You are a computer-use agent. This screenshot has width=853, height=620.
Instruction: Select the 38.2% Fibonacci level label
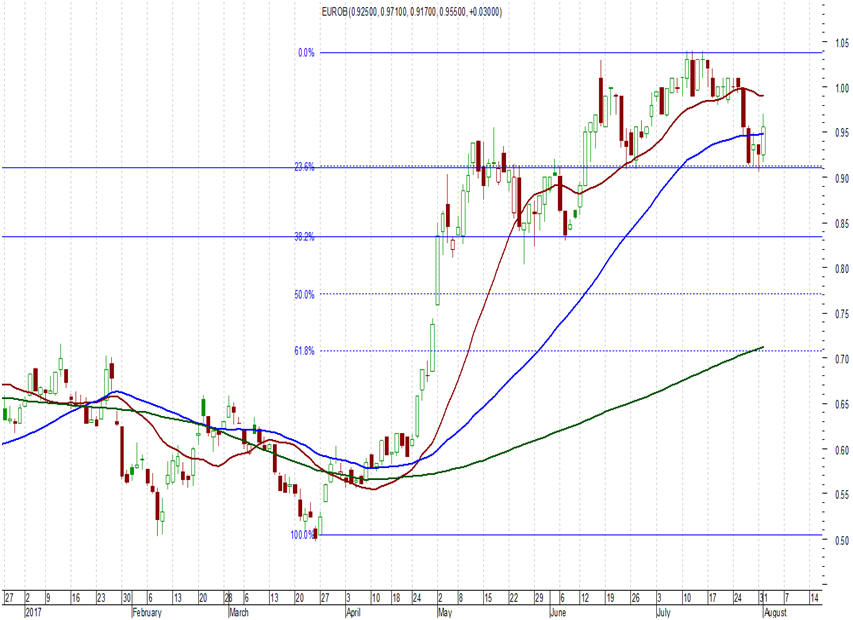304,237
